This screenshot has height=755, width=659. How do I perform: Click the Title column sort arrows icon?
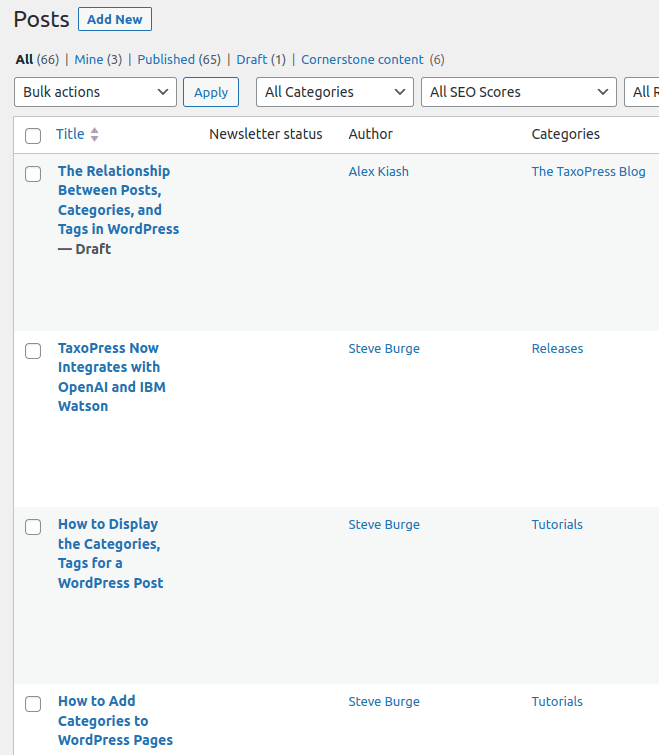point(94,134)
